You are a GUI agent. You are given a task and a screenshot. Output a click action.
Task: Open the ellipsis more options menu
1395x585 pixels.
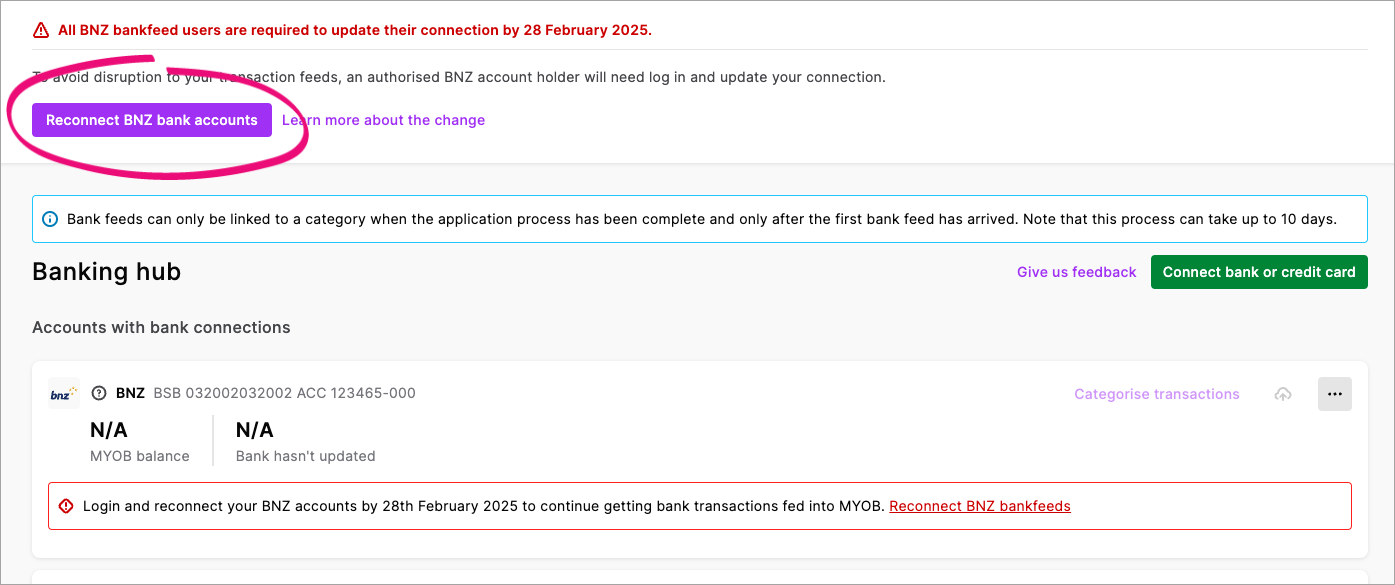[x=1334, y=394]
